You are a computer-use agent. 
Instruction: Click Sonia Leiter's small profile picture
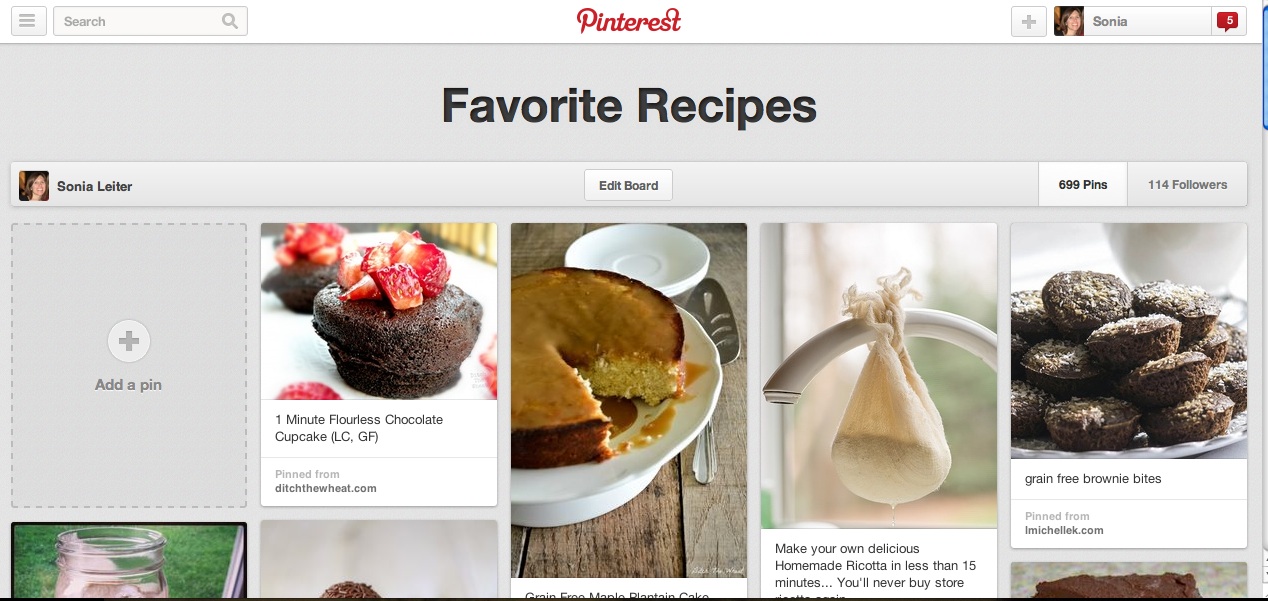34,186
